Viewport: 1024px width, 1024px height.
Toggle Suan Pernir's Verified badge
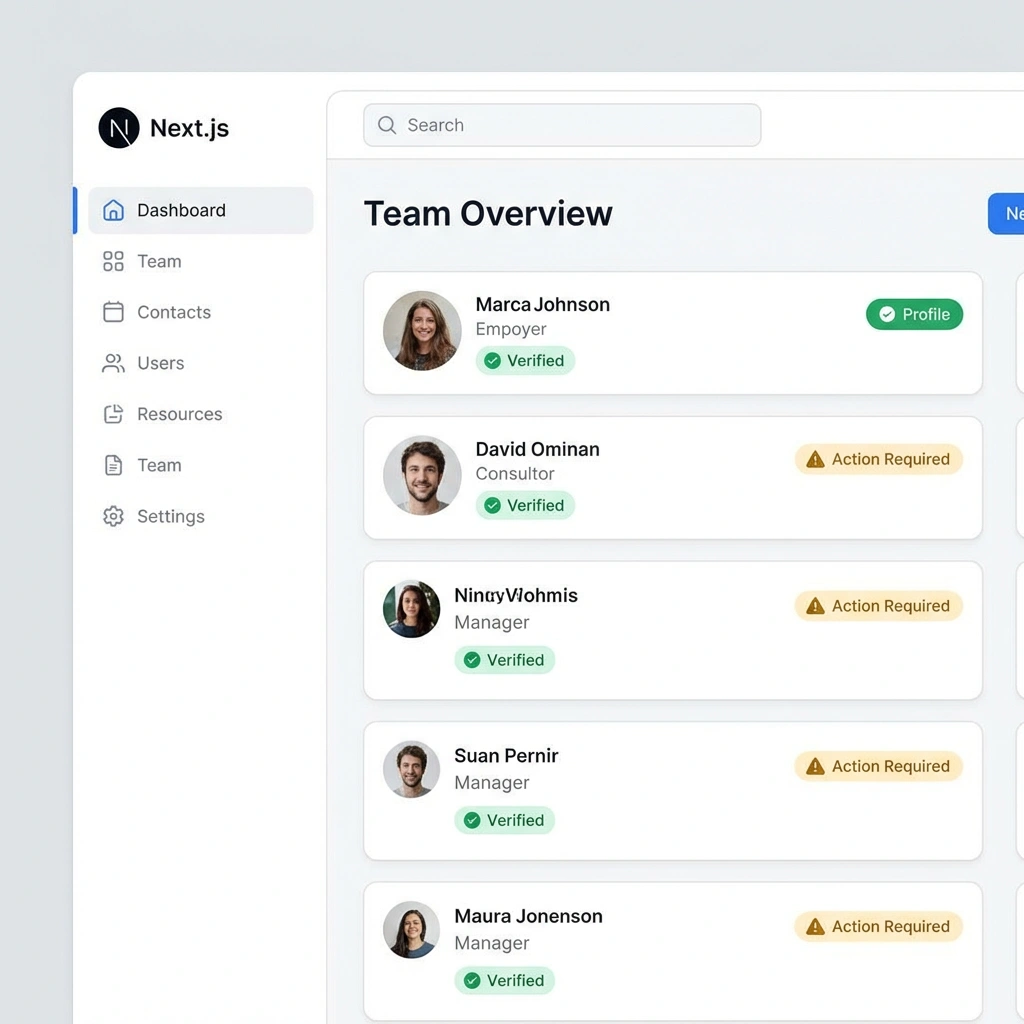tap(504, 820)
